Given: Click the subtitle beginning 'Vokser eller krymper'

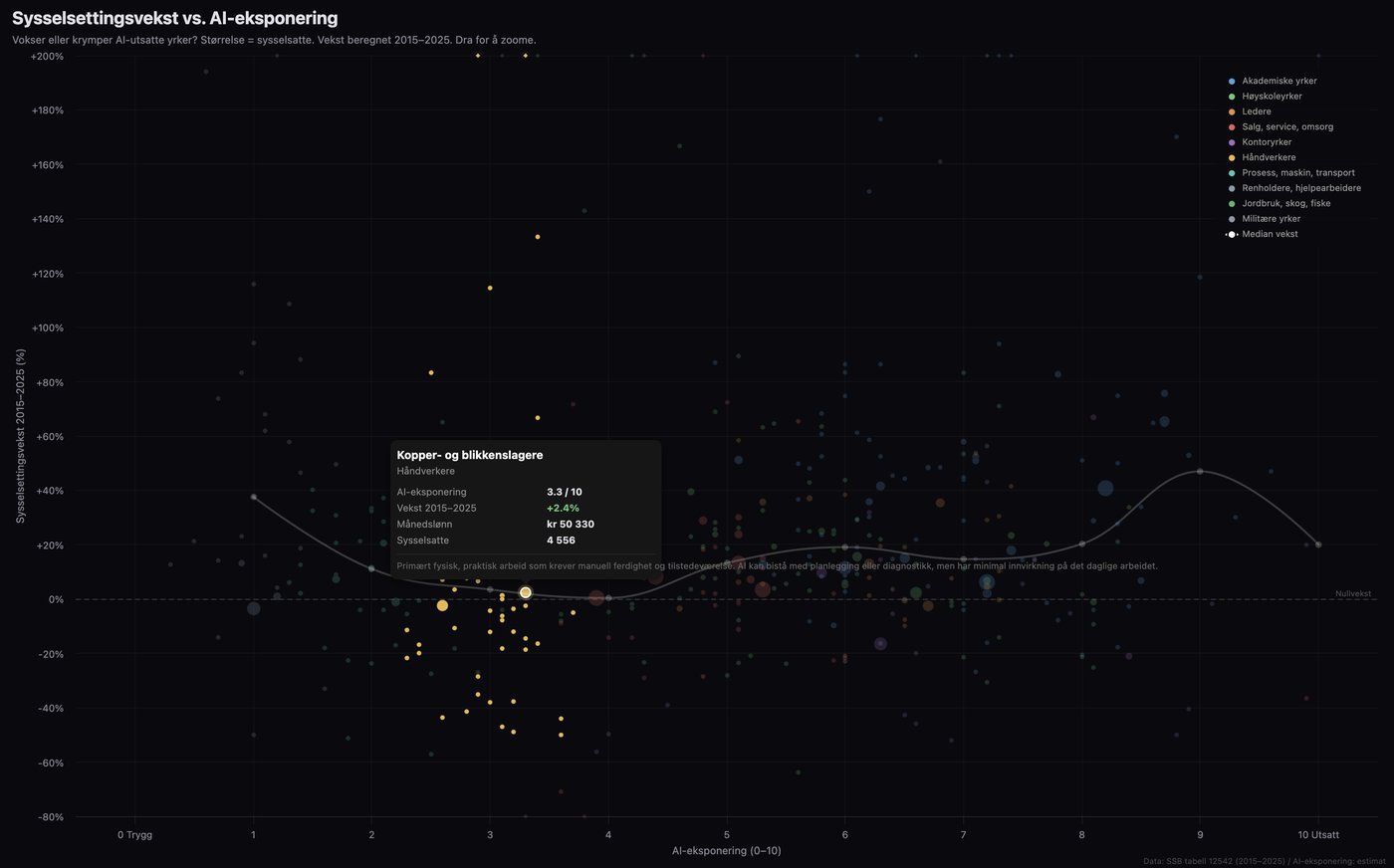Looking at the screenshot, I should (x=274, y=40).
